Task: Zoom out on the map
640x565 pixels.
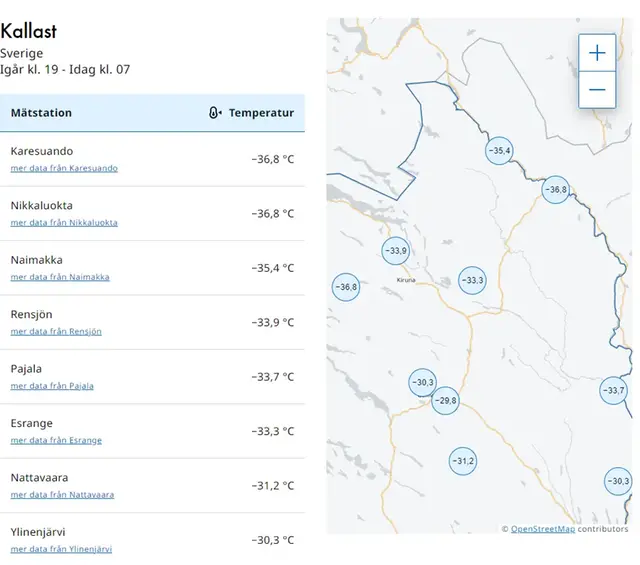Action: click(597, 90)
